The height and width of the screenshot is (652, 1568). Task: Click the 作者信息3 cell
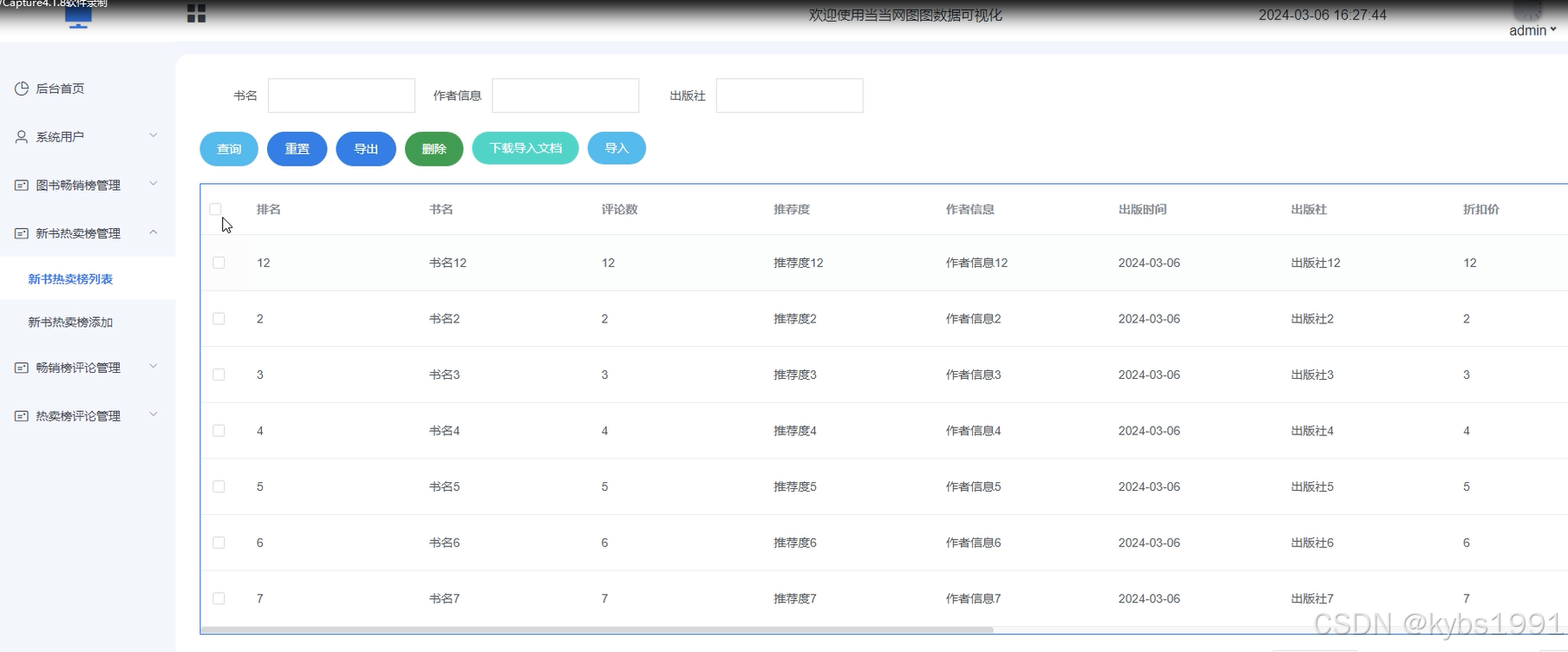click(x=973, y=375)
